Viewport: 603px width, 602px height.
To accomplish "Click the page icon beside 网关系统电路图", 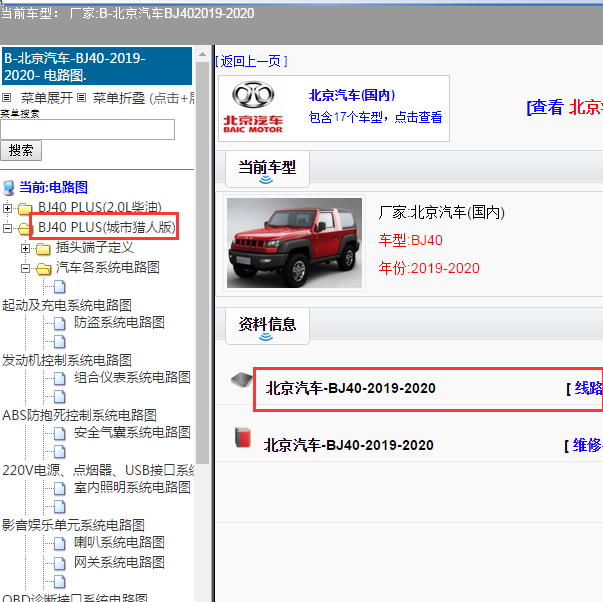I will [x=60, y=564].
